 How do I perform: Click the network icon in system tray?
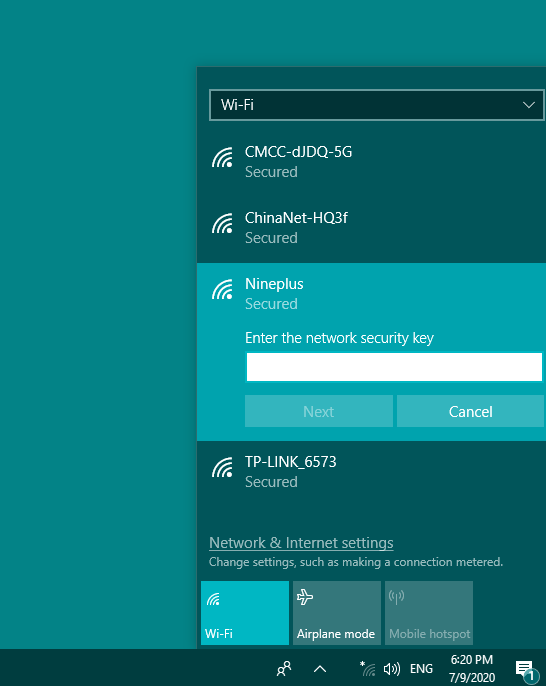[368, 668]
